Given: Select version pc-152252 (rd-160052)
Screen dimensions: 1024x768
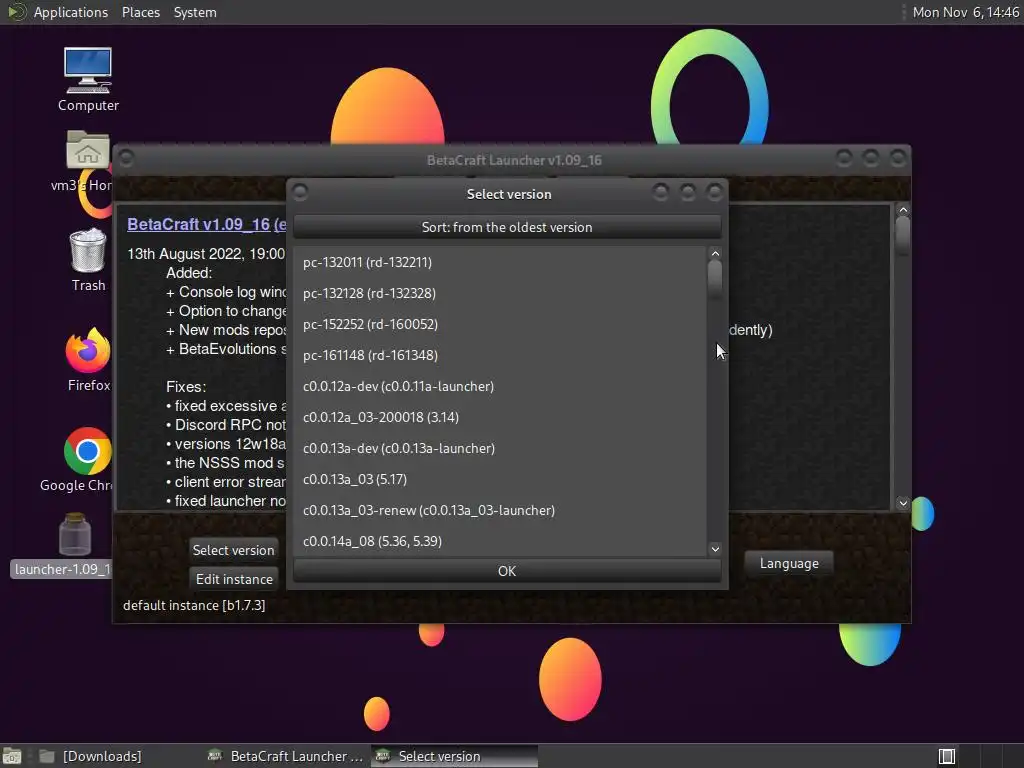Looking at the screenshot, I should pyautogui.click(x=500, y=325).
